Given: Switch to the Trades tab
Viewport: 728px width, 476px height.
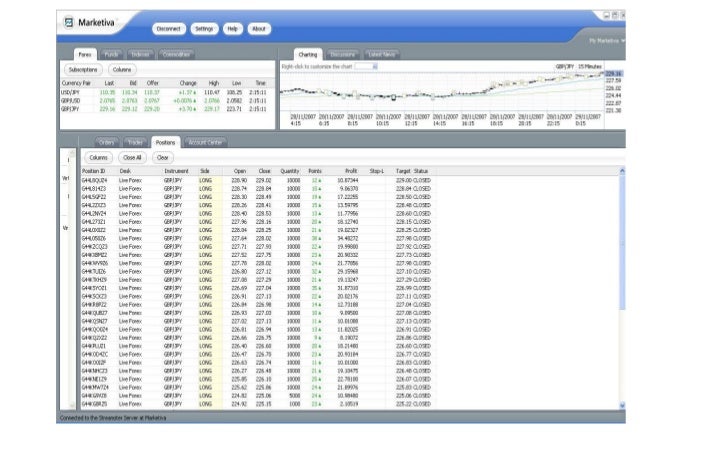Looking at the screenshot, I should pyautogui.click(x=135, y=142).
